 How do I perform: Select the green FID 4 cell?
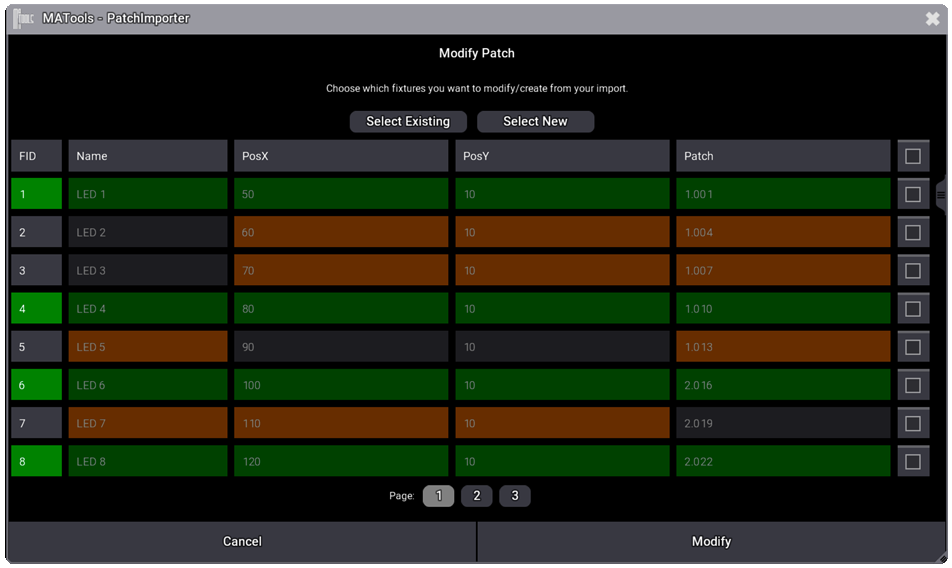tap(36, 309)
